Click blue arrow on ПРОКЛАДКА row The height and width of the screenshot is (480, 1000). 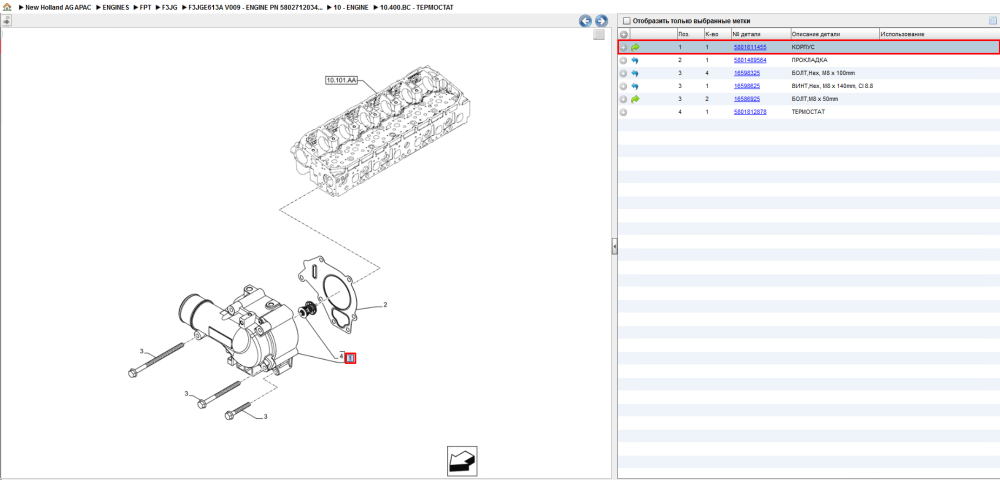(635, 61)
